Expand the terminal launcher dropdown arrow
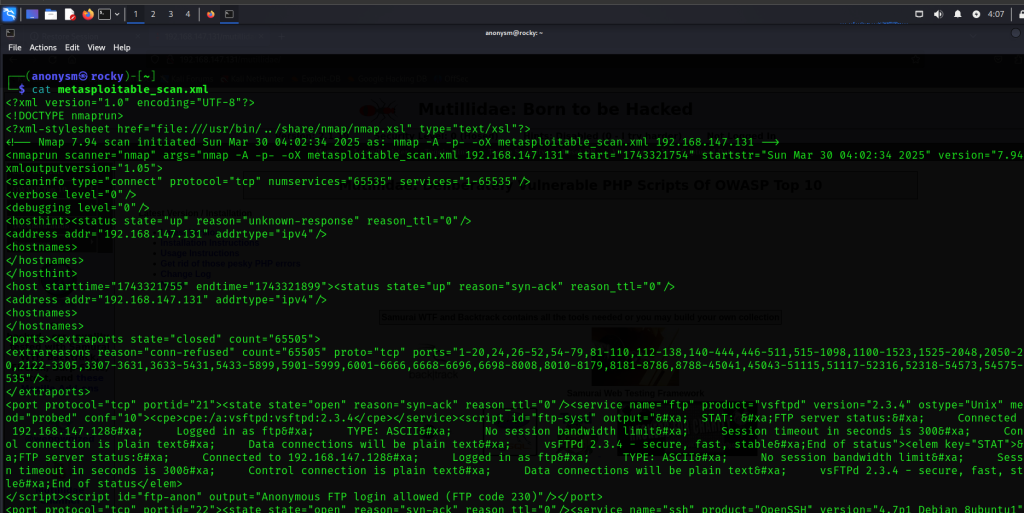Viewport: 1024px width, 513px height. tap(117, 14)
